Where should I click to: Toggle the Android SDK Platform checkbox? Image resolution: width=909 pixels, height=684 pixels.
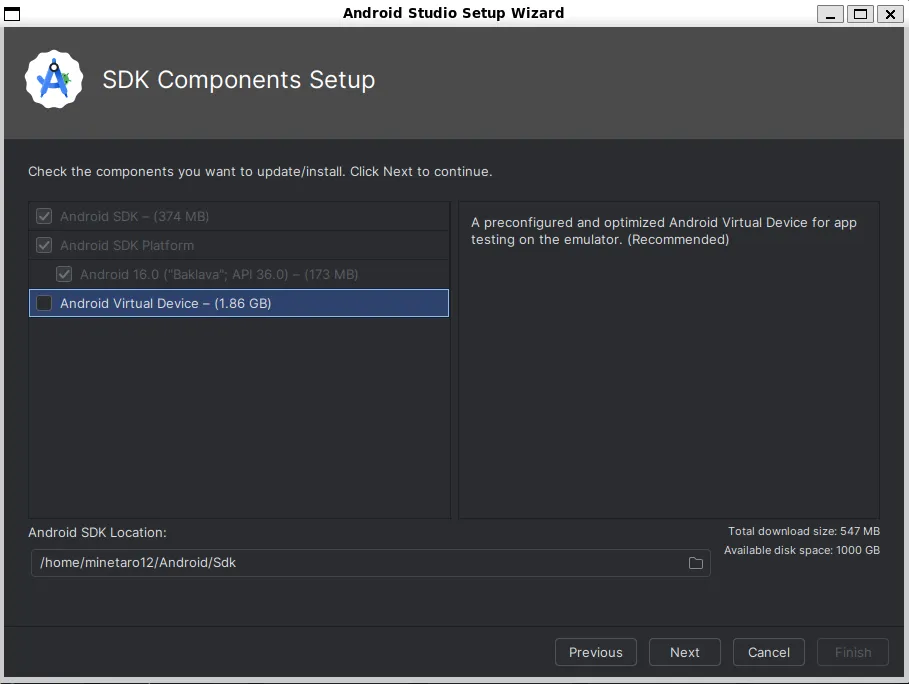click(x=44, y=245)
